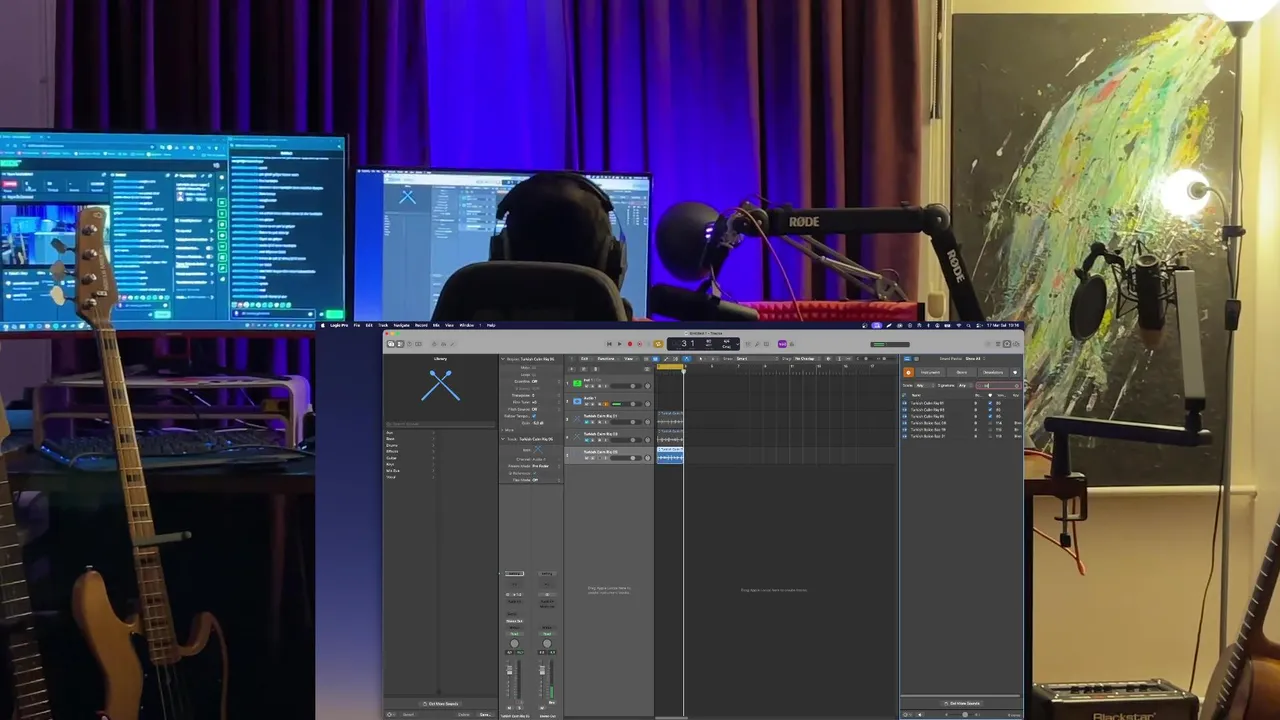Open the Functions menu in tracks area
Screen dimensions: 1280x720
click(606, 359)
